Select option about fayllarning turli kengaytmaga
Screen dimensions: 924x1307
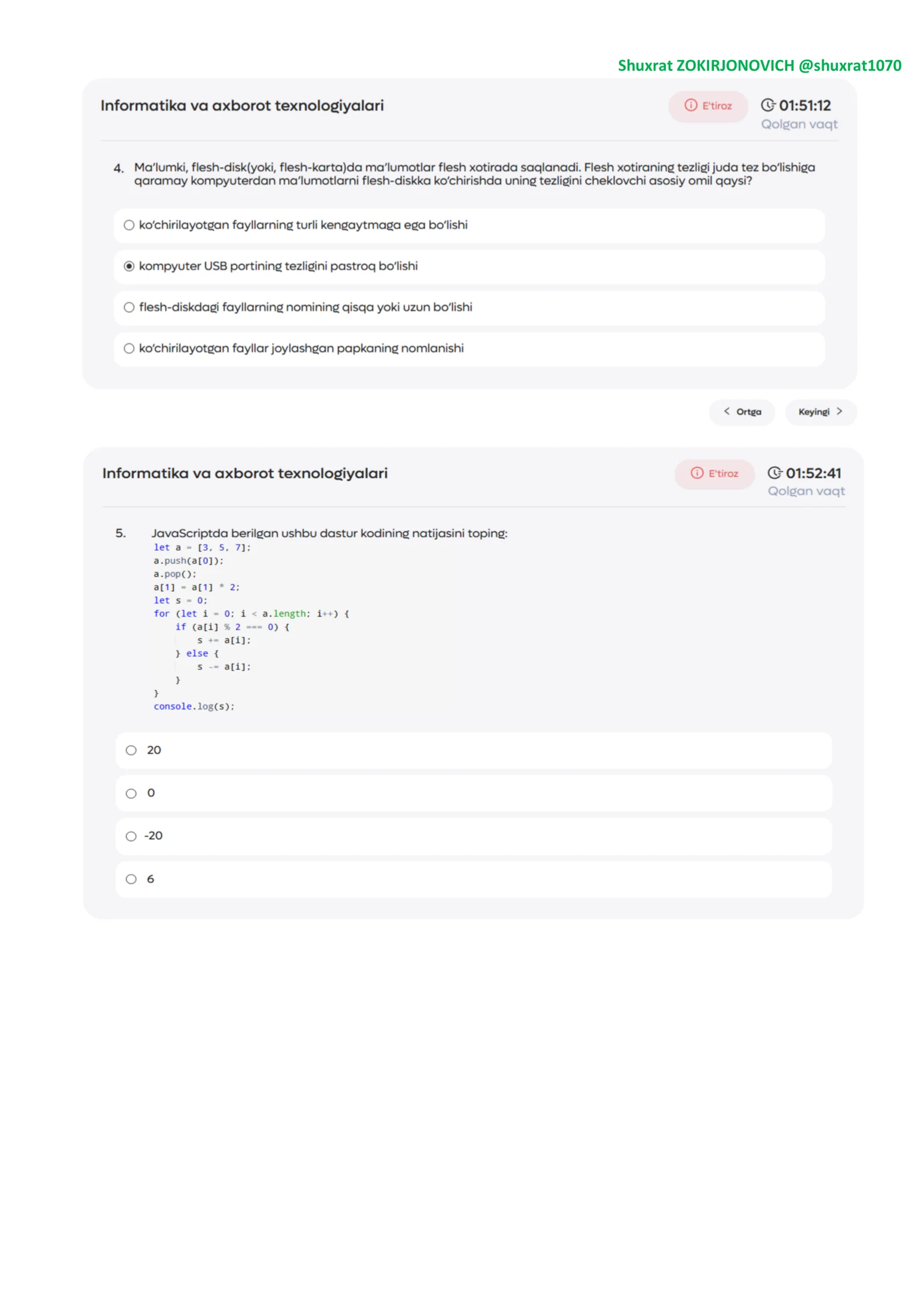(x=469, y=225)
